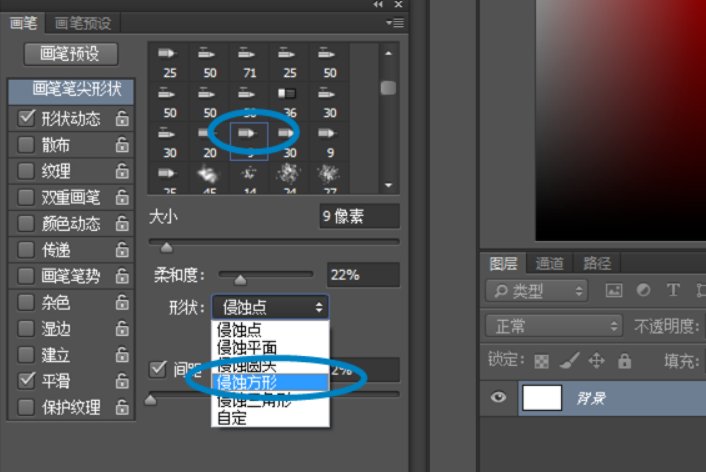Pick the outlined selected brush tip in grid
Screen dimensions: 706x472
(x=249, y=141)
